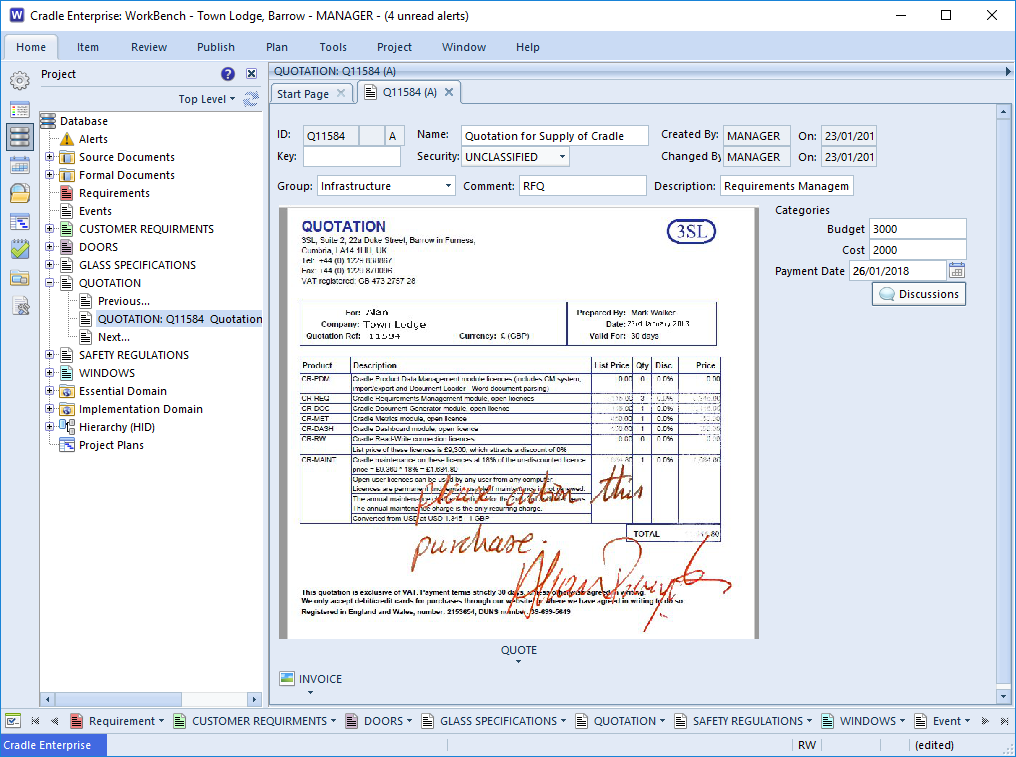Viewport: 1016px width, 757px height.
Task: Select the Next... tree item
Action: tap(114, 337)
